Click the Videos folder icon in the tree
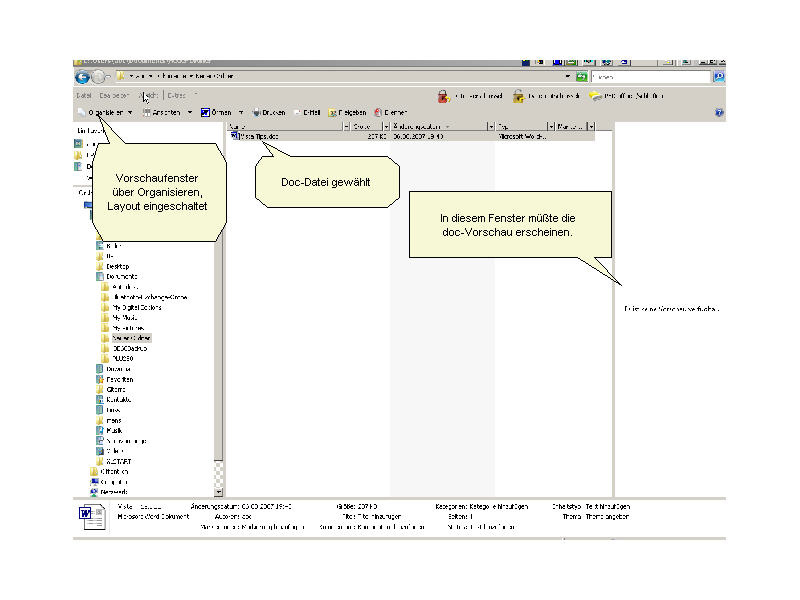800x600 pixels. (99, 451)
